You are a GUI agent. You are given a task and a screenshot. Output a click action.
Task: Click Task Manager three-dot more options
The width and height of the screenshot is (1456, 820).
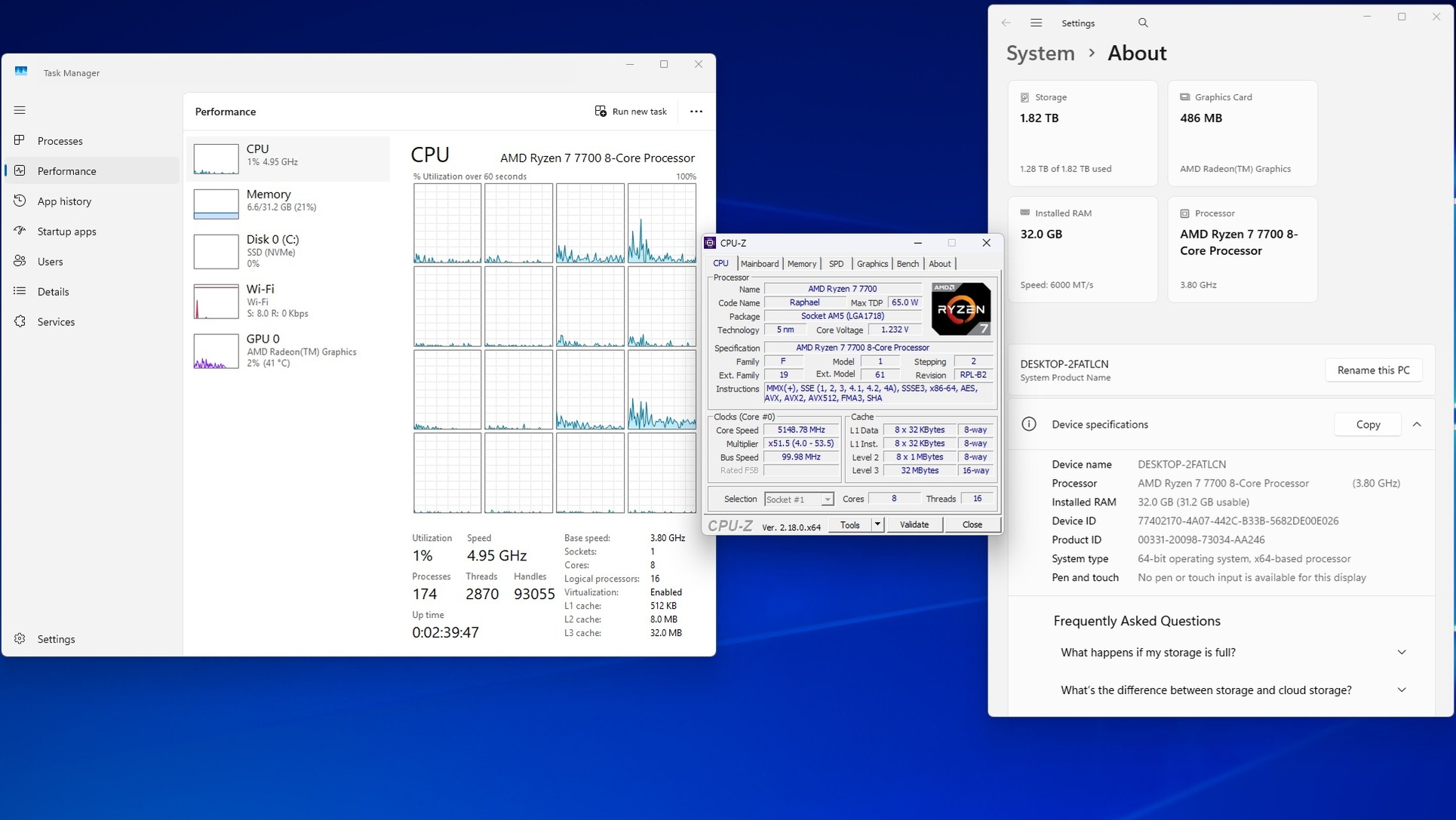(696, 112)
